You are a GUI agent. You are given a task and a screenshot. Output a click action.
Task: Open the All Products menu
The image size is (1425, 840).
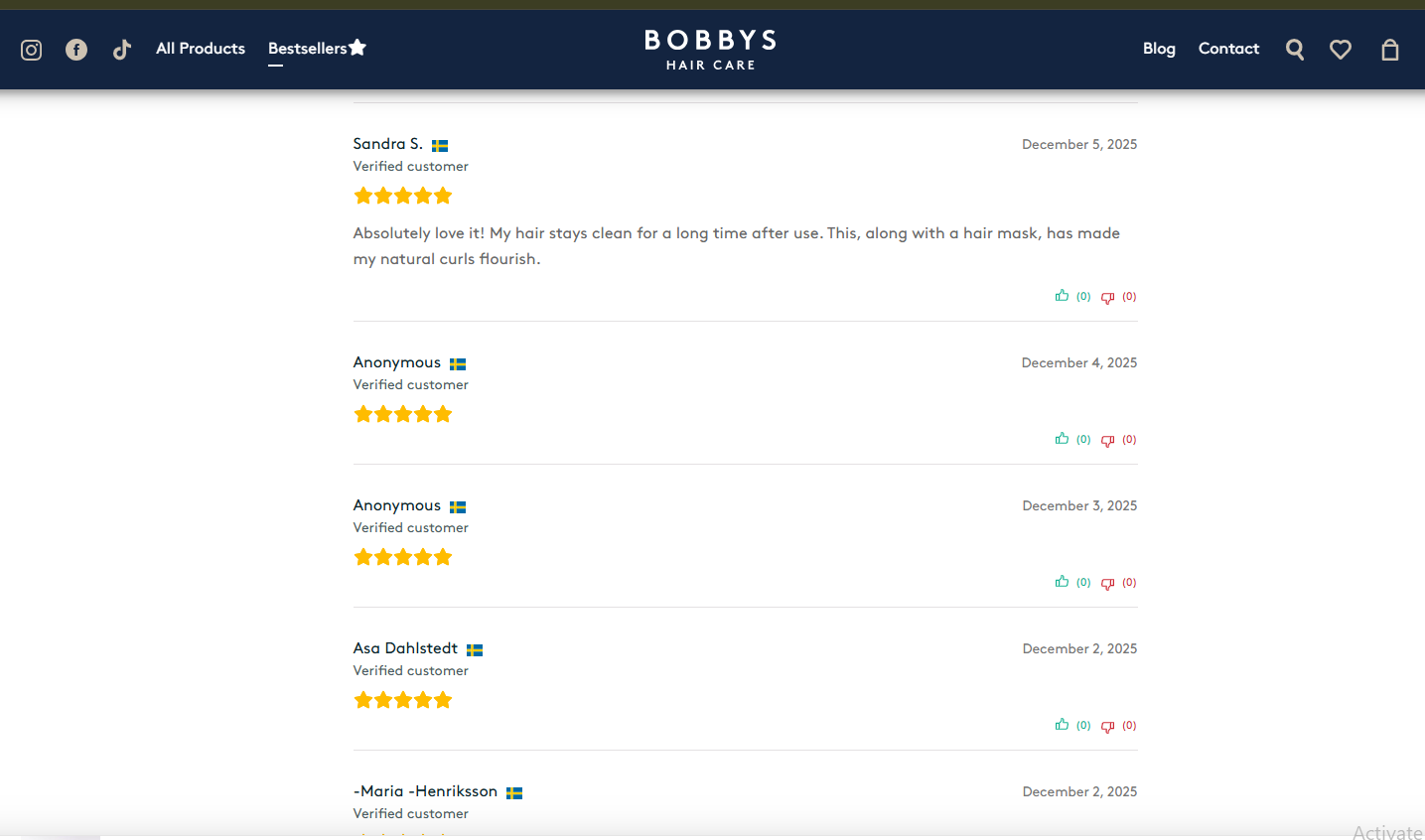[x=200, y=48]
